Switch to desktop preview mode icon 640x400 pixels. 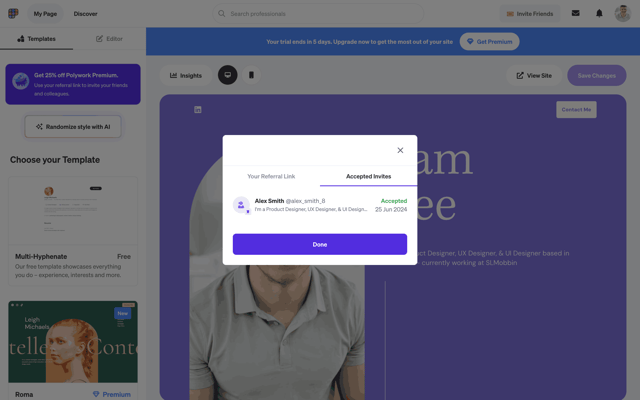point(228,75)
